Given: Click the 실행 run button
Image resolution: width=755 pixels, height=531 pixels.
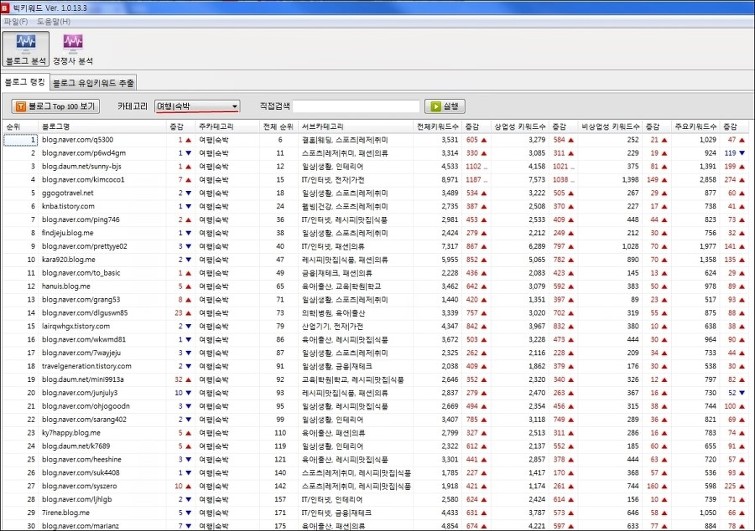Looking at the screenshot, I should pos(444,106).
